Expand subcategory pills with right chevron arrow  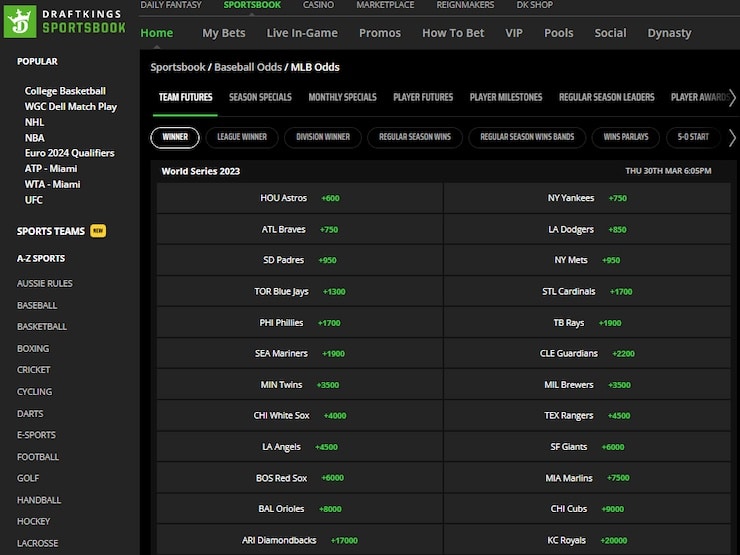tap(732, 138)
